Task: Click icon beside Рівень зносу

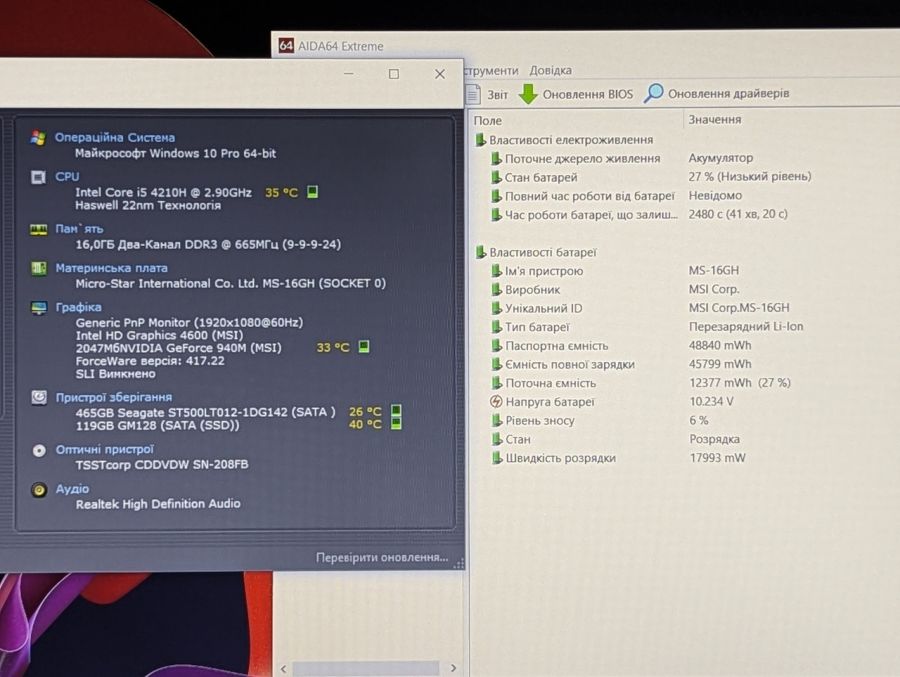Action: (496, 420)
